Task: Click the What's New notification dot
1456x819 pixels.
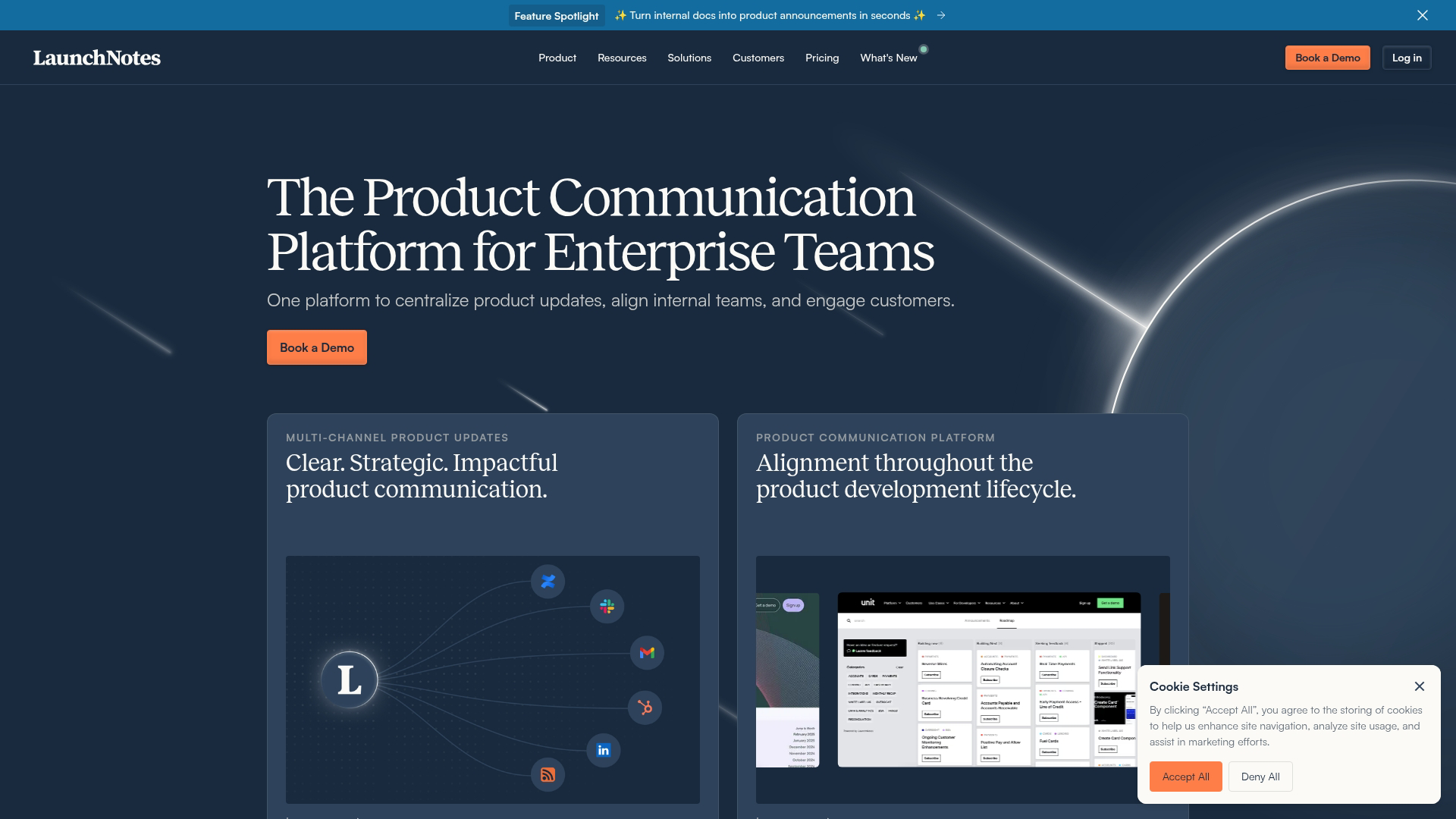Action: (924, 49)
